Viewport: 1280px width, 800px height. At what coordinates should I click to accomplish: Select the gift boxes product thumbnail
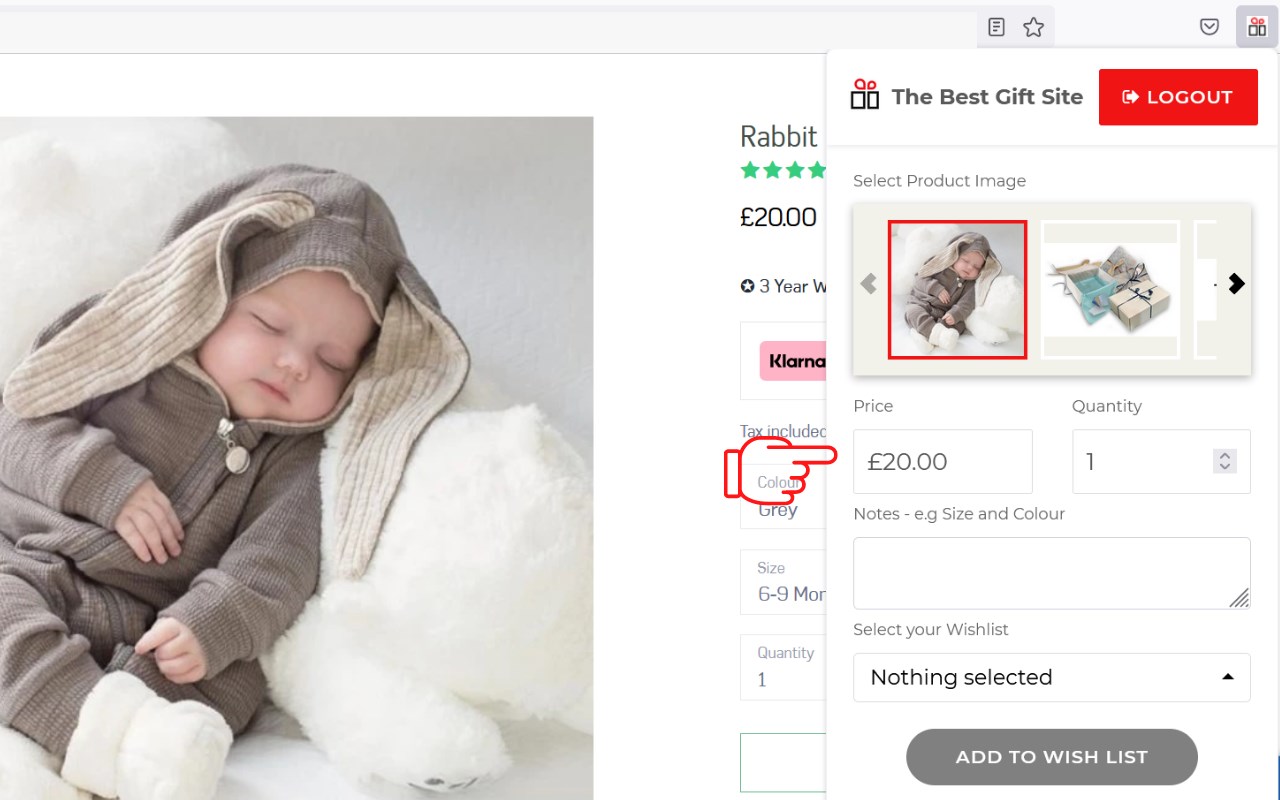pos(1110,289)
